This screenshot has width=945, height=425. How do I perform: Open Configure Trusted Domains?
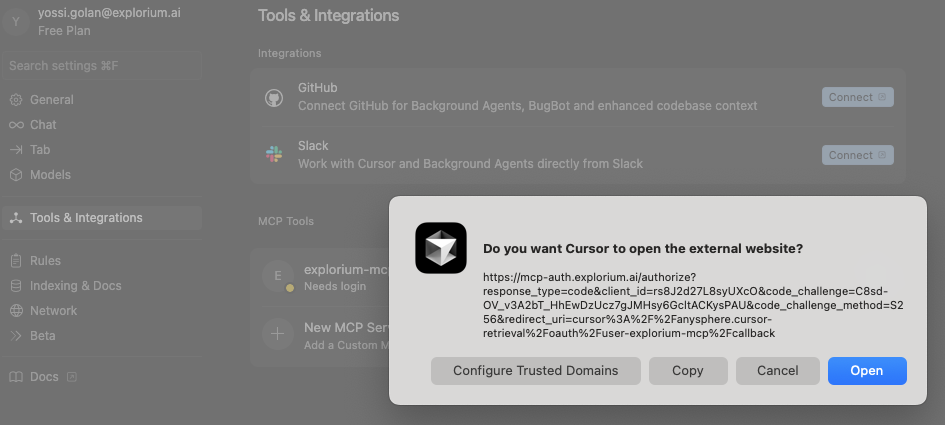coord(535,371)
